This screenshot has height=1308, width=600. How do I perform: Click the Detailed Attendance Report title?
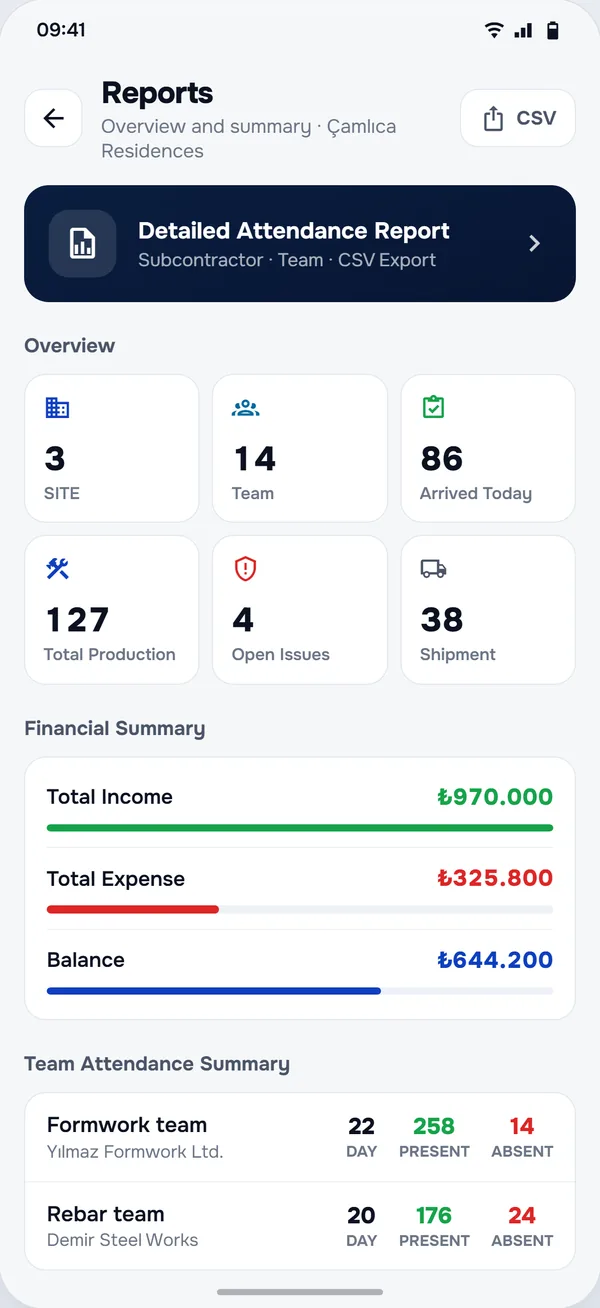(294, 231)
